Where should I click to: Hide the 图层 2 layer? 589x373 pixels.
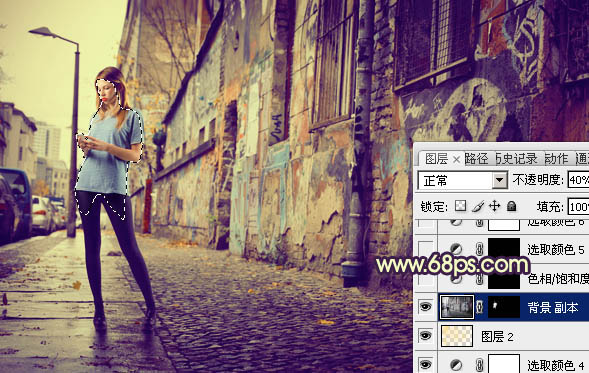[426, 335]
